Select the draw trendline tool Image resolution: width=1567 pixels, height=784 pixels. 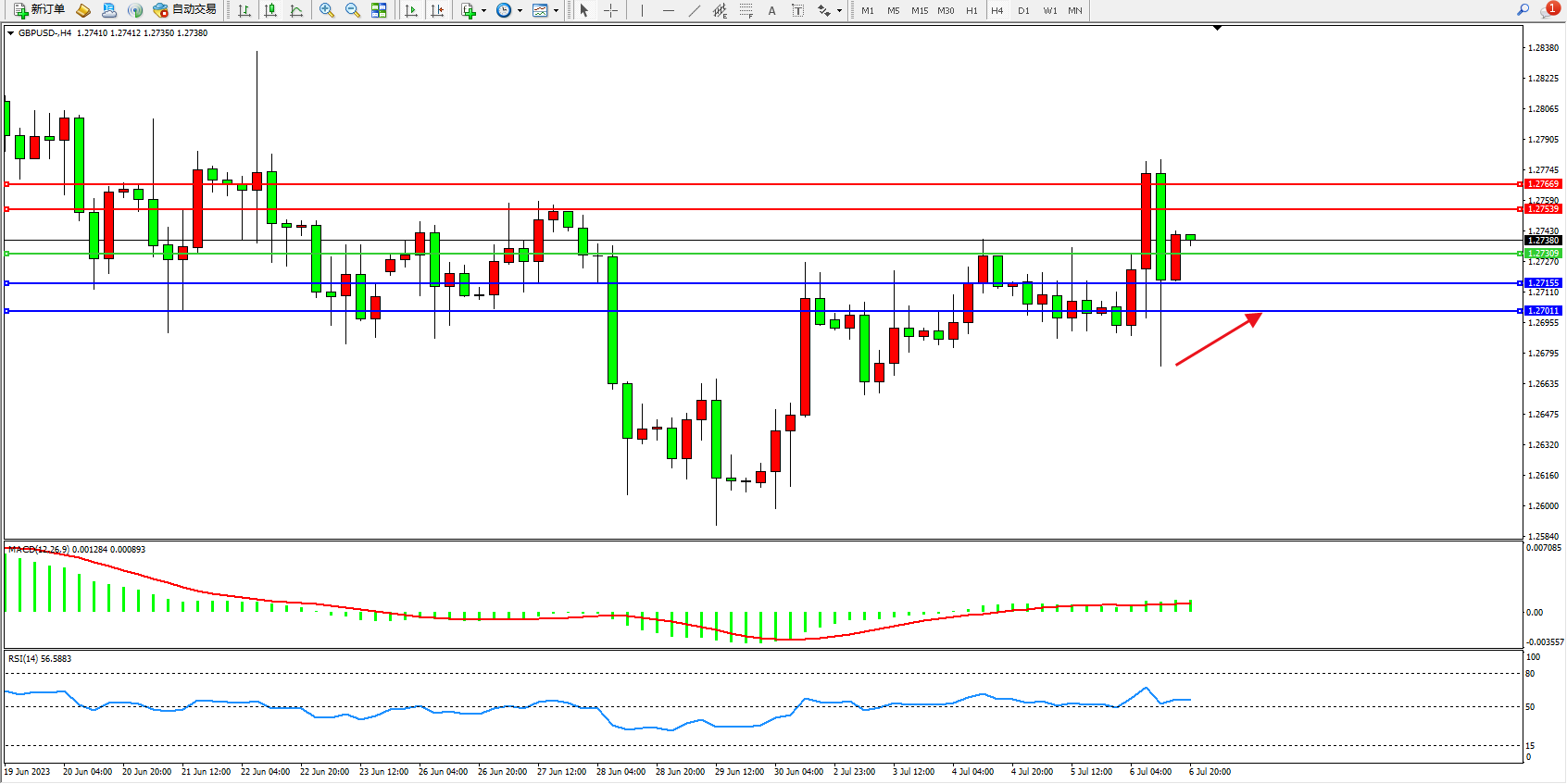pos(695,10)
